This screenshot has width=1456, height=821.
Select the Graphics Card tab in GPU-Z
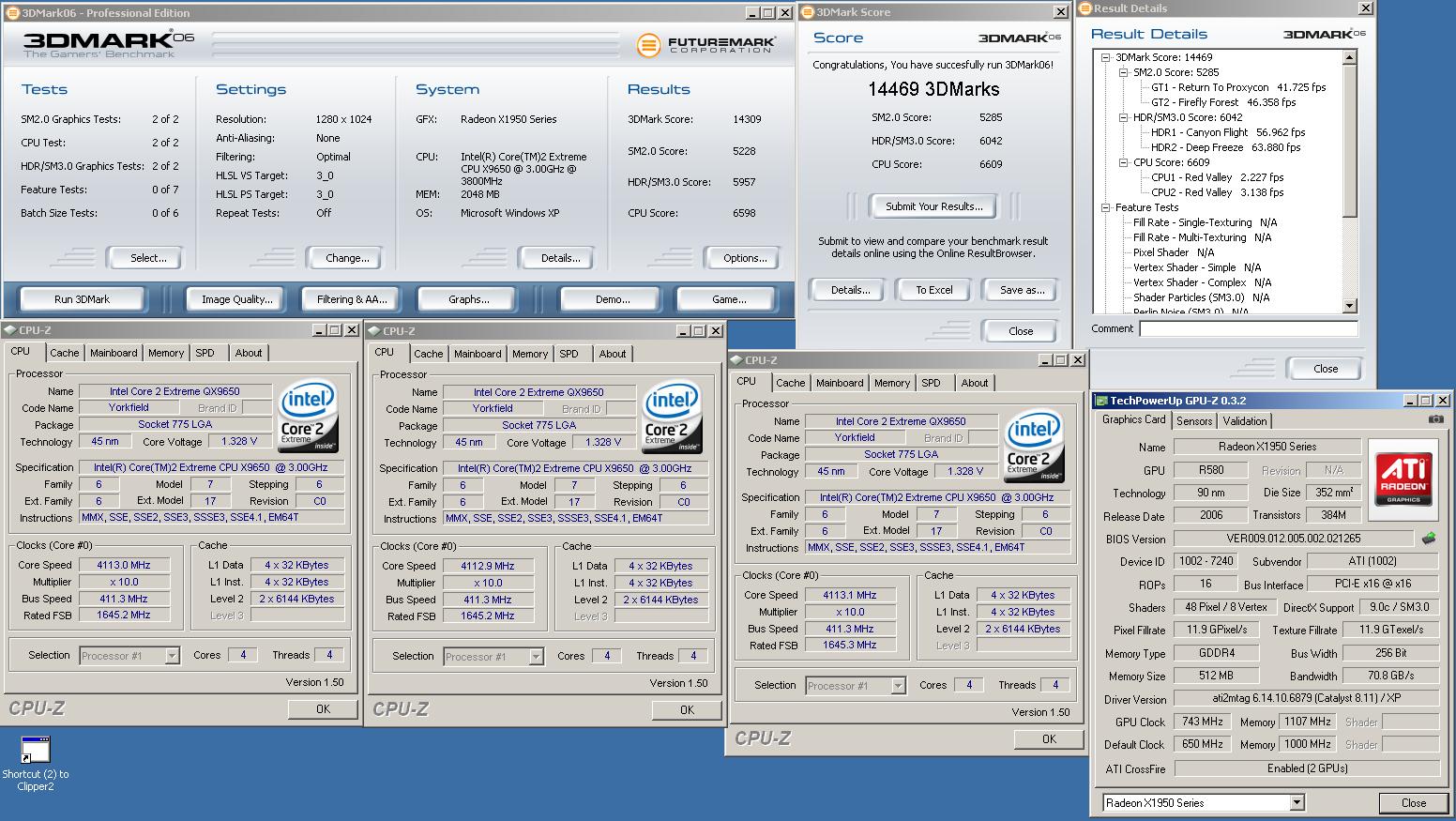(x=1133, y=419)
